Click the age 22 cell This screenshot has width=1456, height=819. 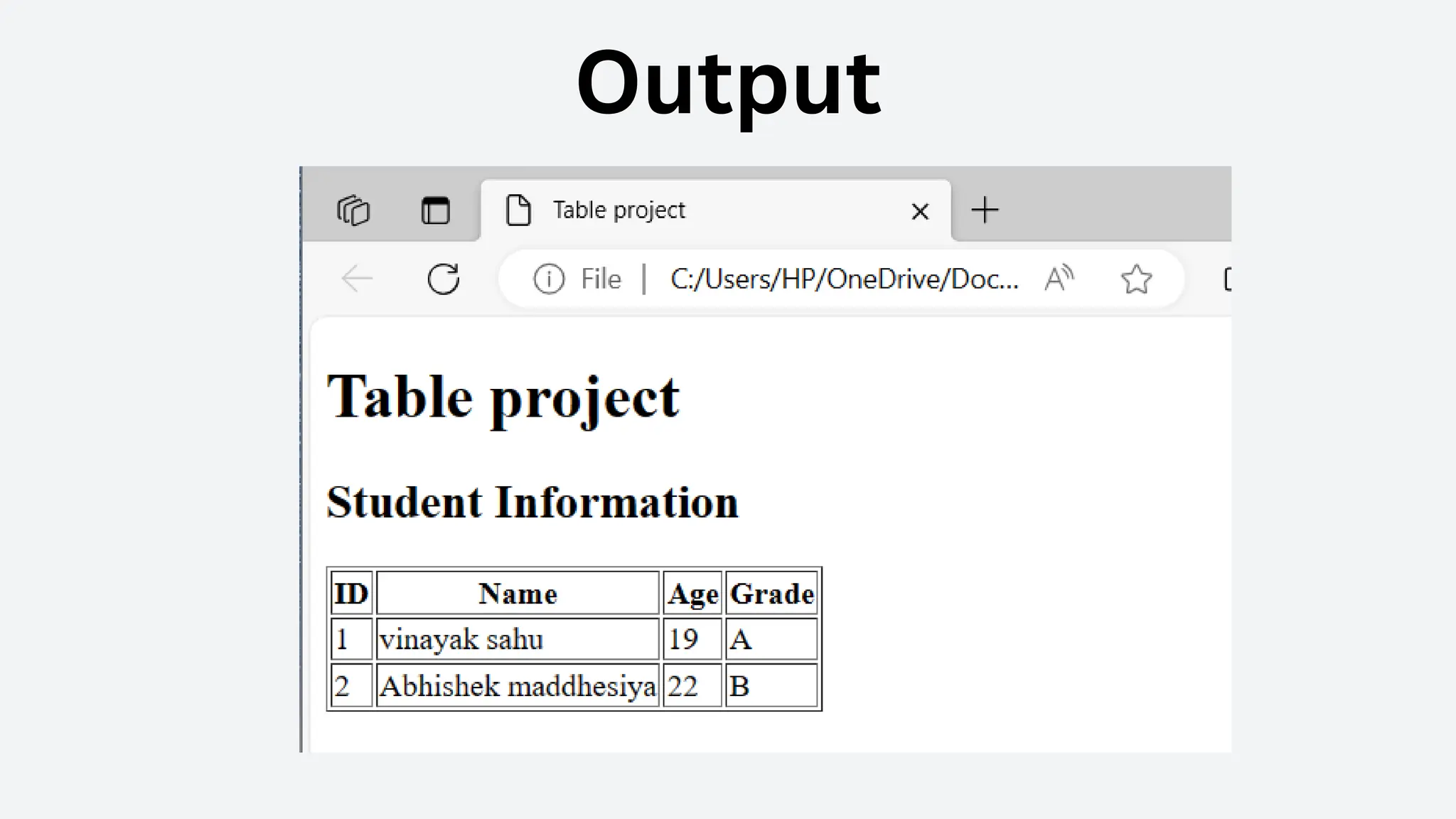coord(692,685)
